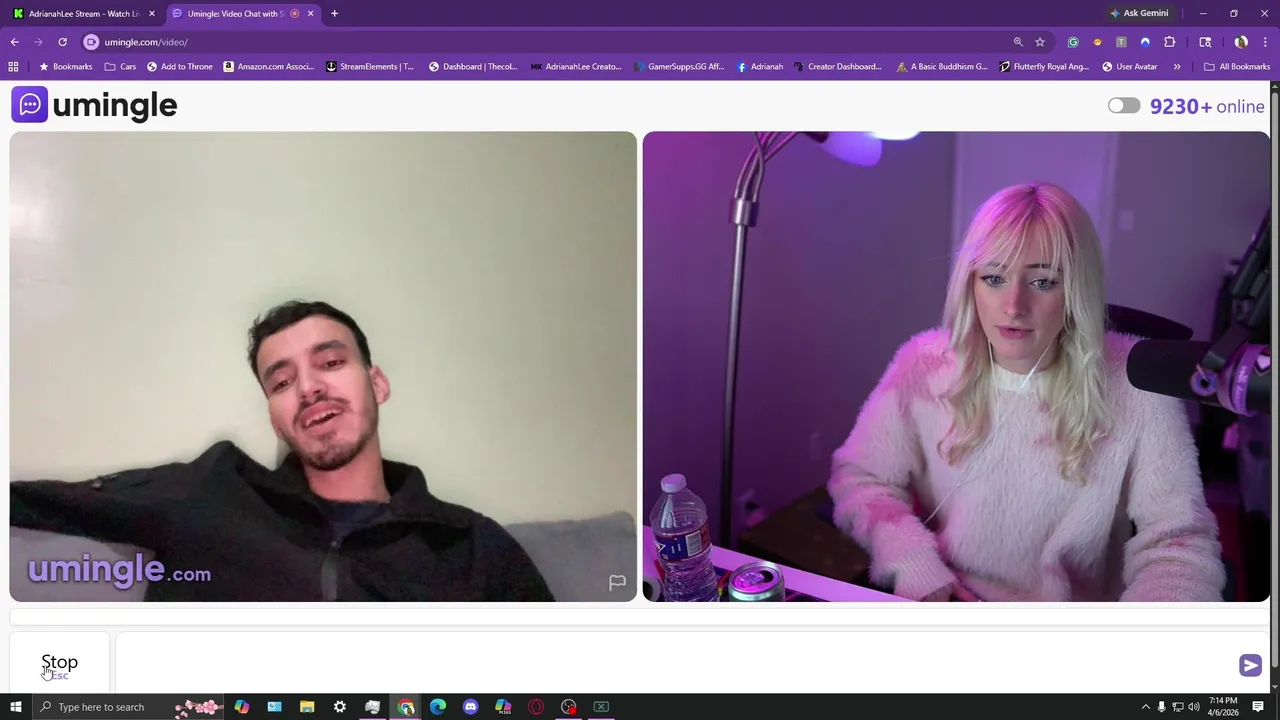Screen dimensions: 1280x720
Task: Reload the umingle page
Action: pos(62,42)
